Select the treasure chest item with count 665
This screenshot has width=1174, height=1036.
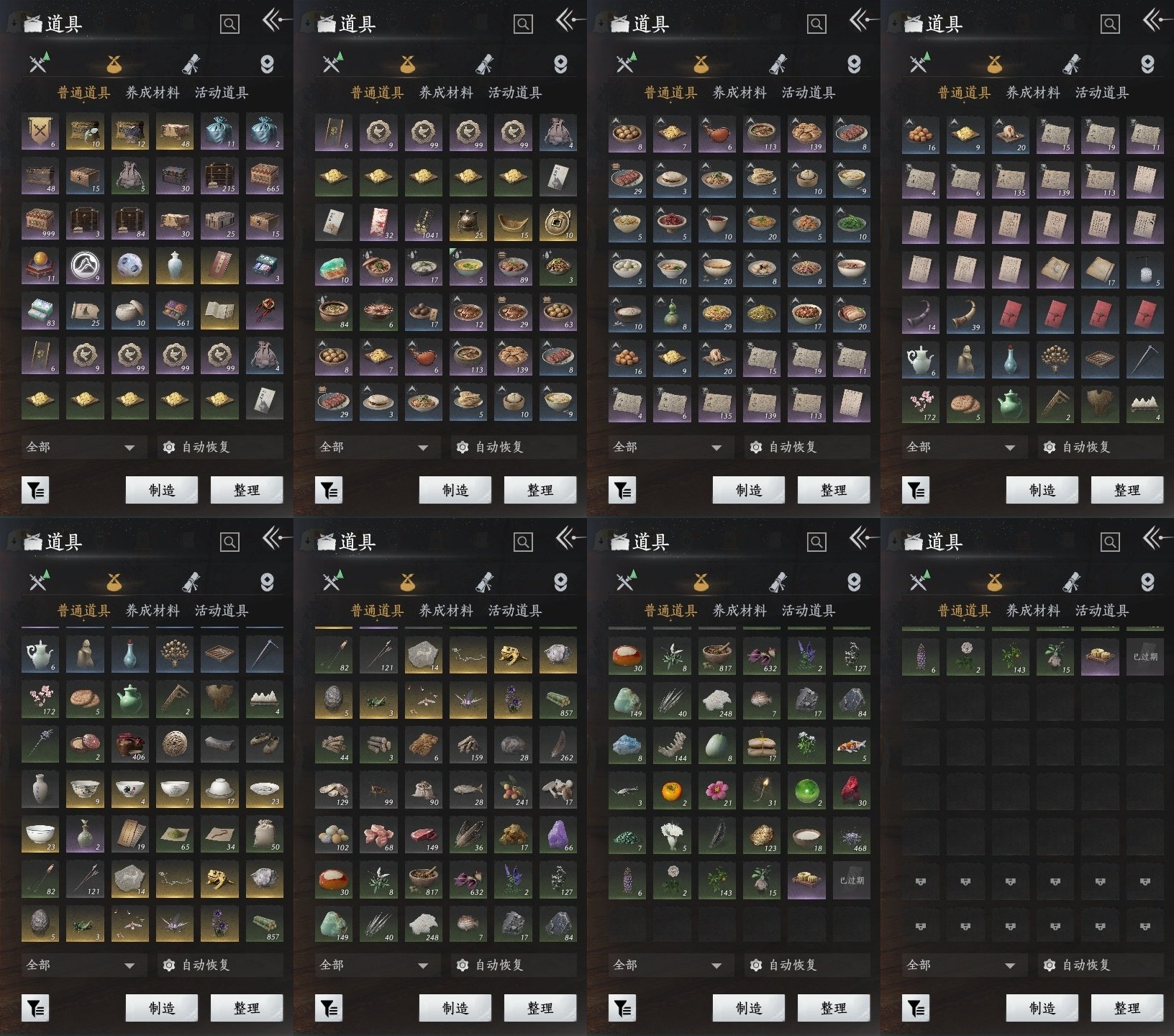(x=265, y=177)
